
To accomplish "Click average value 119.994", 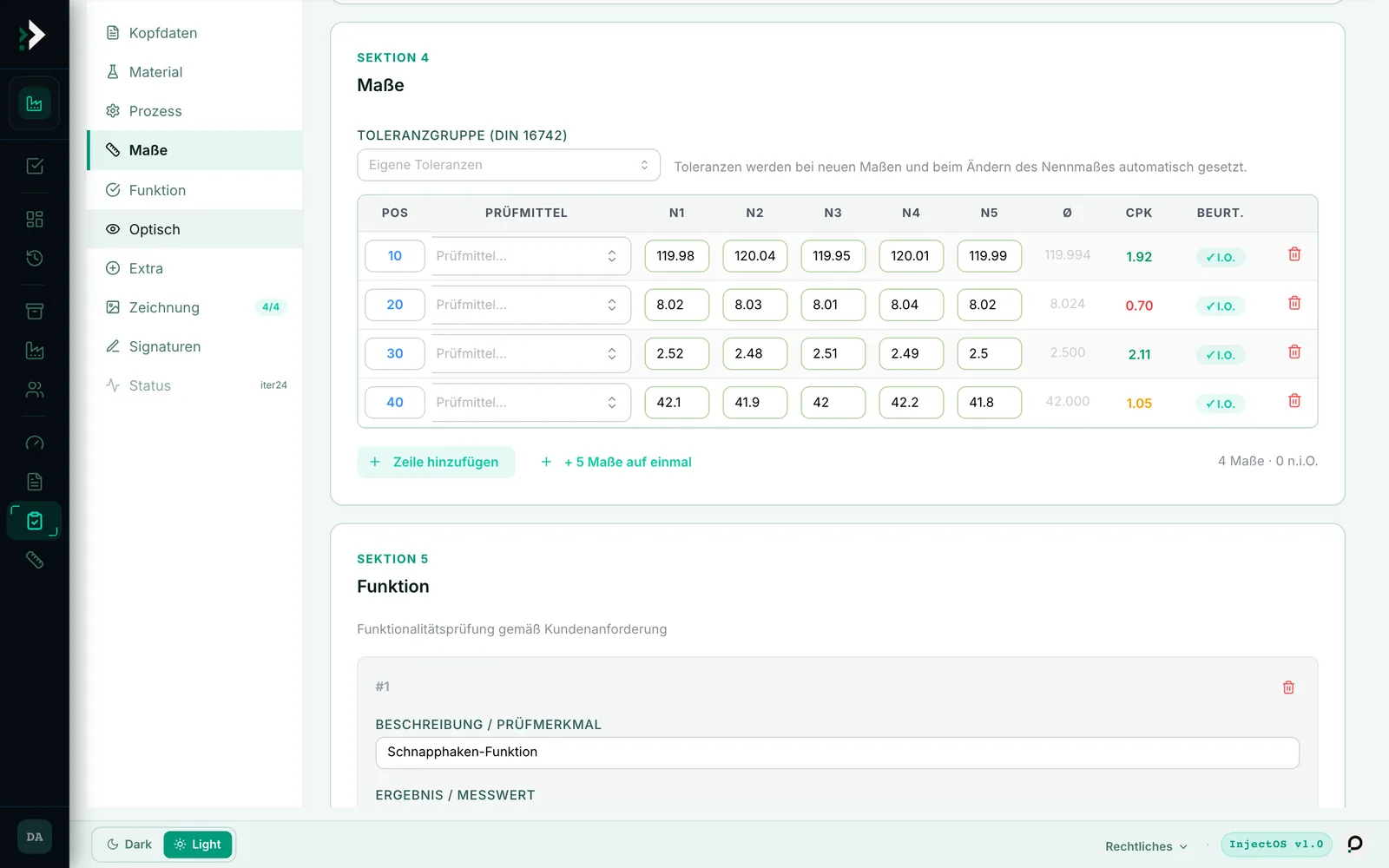I will (1068, 254).
